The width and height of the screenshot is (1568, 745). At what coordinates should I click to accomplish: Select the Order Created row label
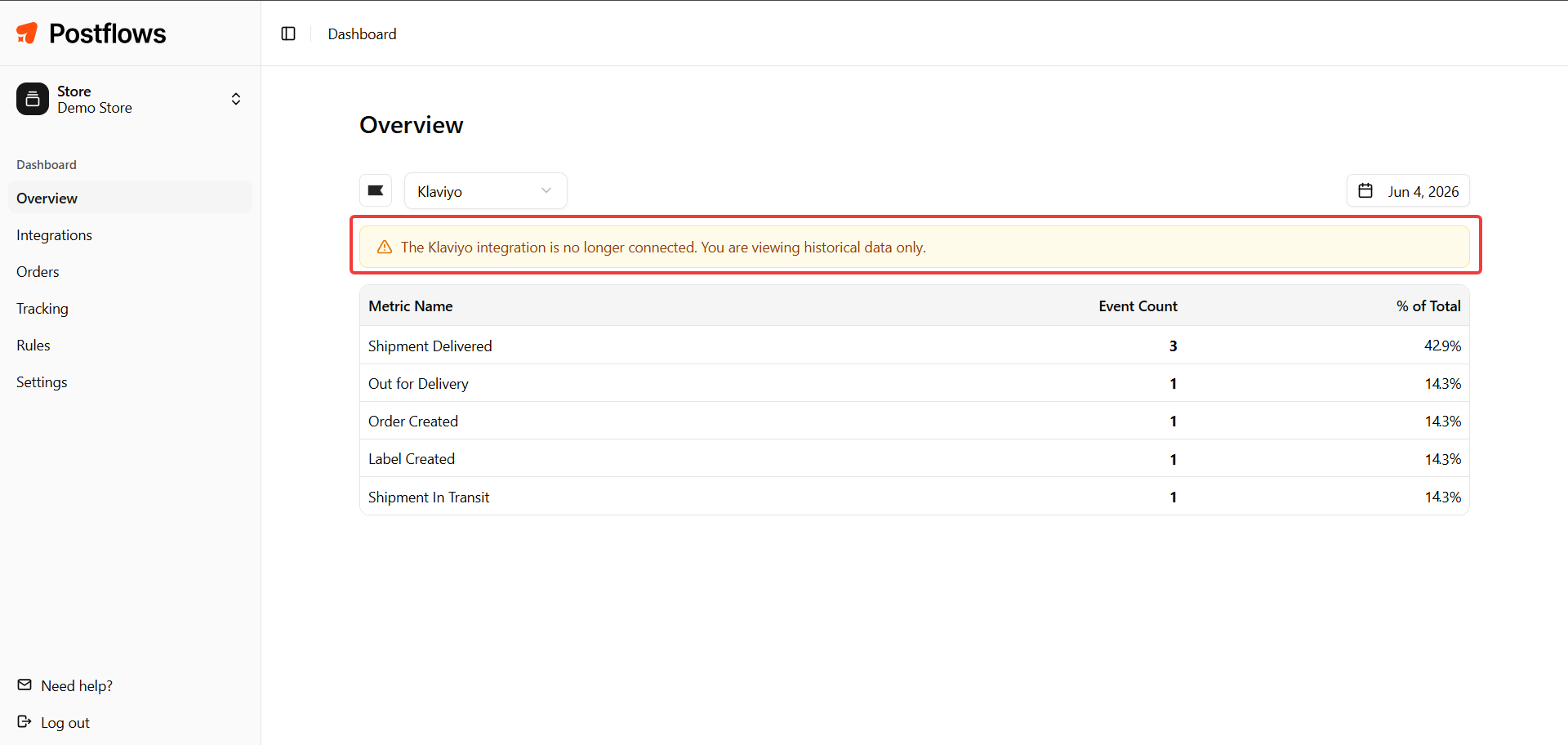pyautogui.click(x=413, y=422)
